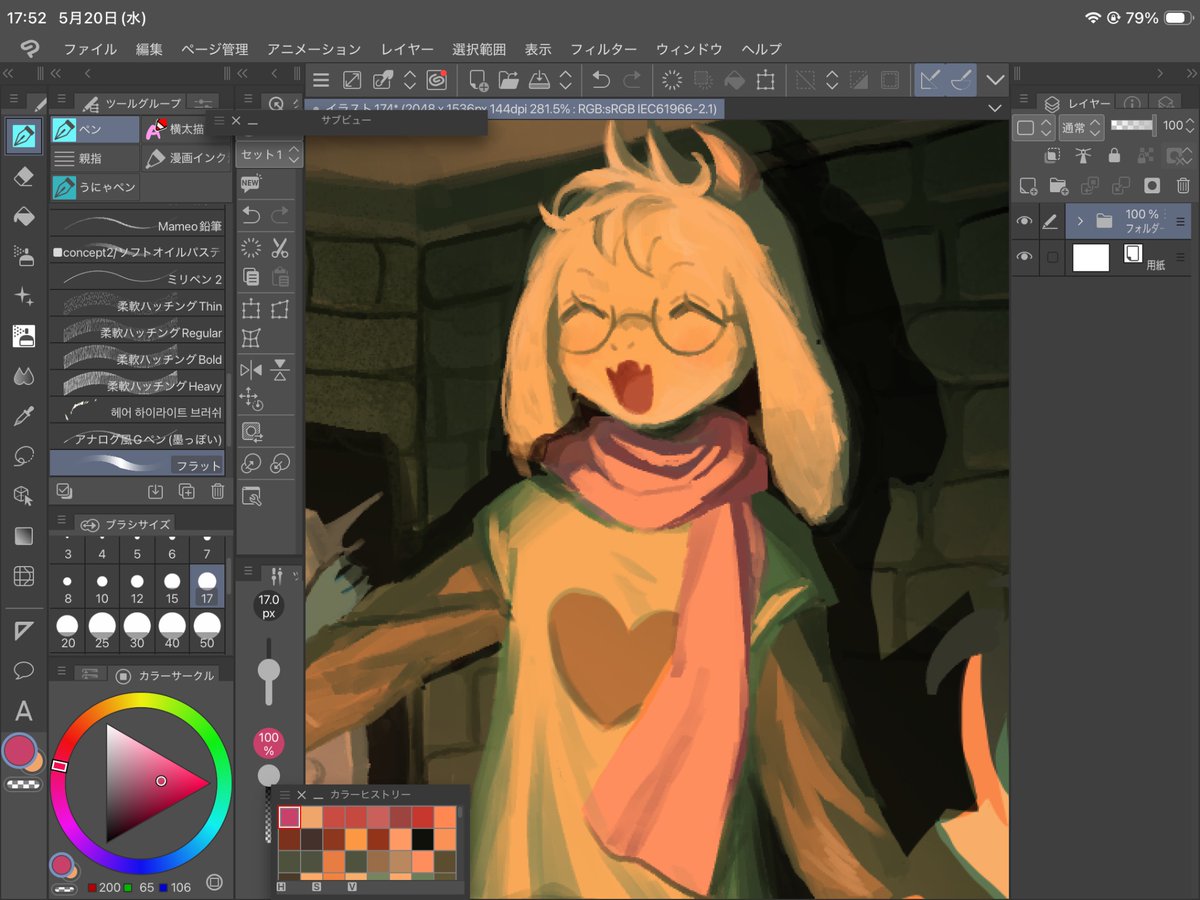This screenshot has height=900, width=1200.
Task: Open the ヘルプ menu
Action: 761,49
